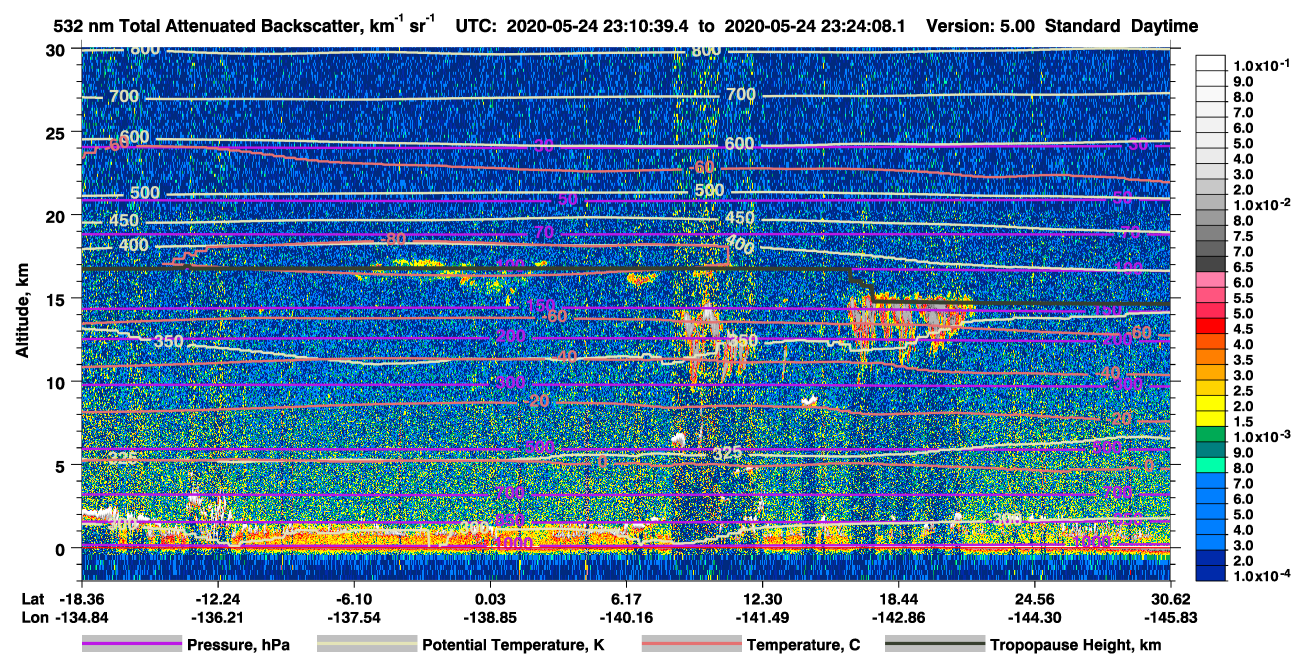Click the colorbar label 1.0x10-4
1300x667 pixels.
[x=1260, y=576]
